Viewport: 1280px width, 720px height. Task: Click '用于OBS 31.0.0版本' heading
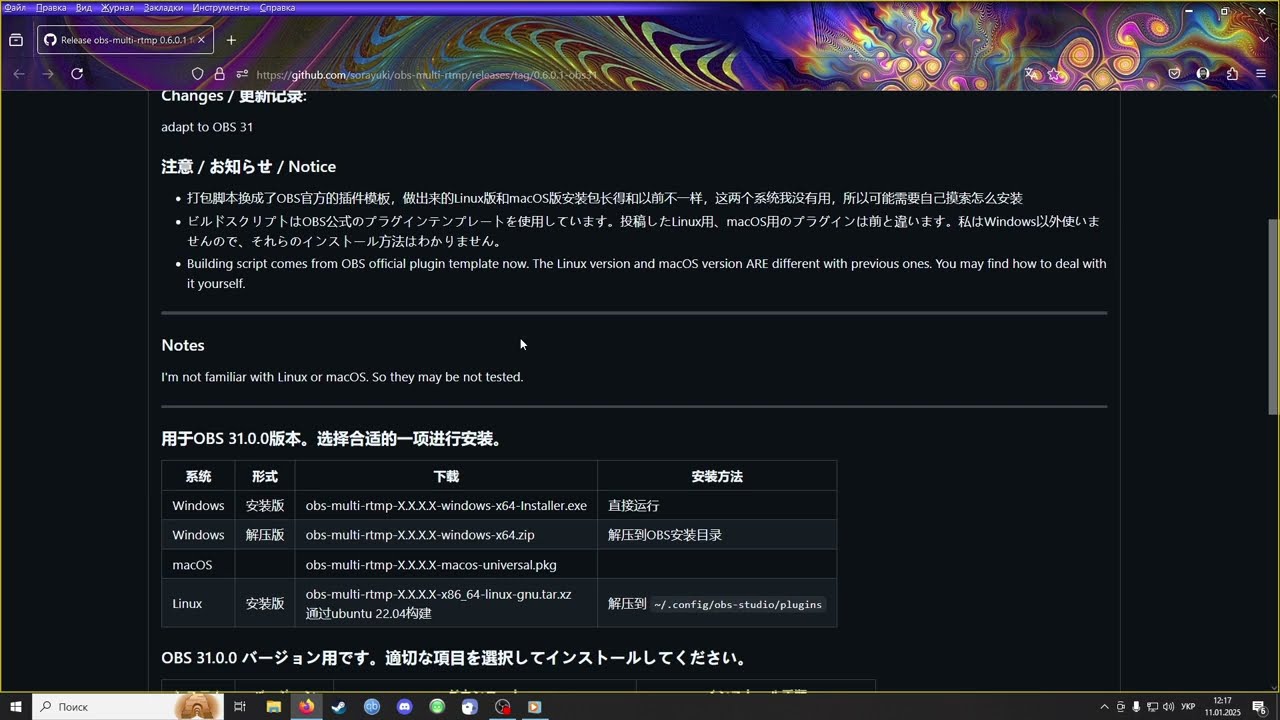tap(331, 439)
